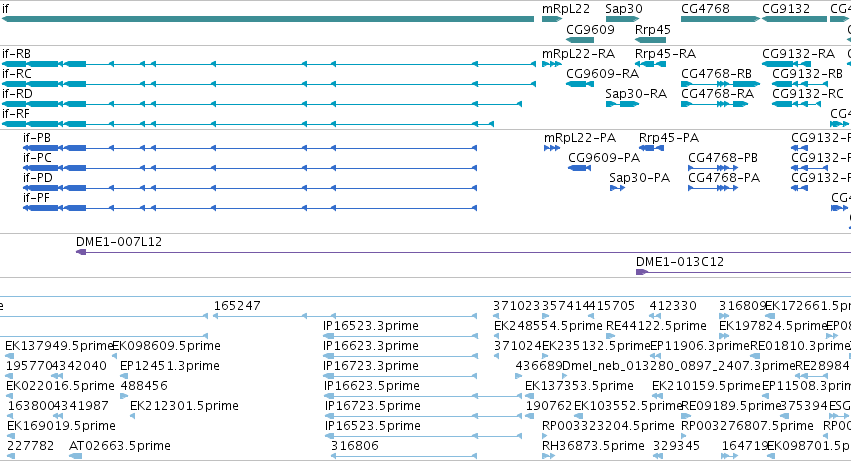Open transcript CG4768-RB
This screenshot has height=461, width=851.
coord(720,84)
